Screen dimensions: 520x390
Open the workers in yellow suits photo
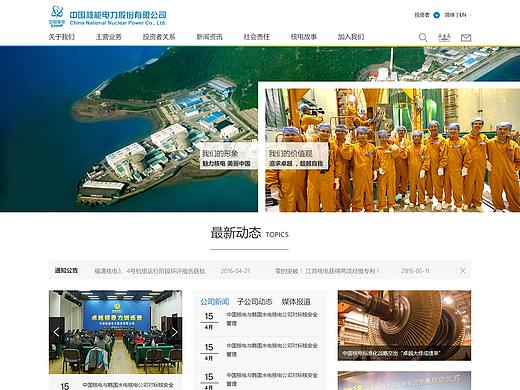tap(392, 150)
